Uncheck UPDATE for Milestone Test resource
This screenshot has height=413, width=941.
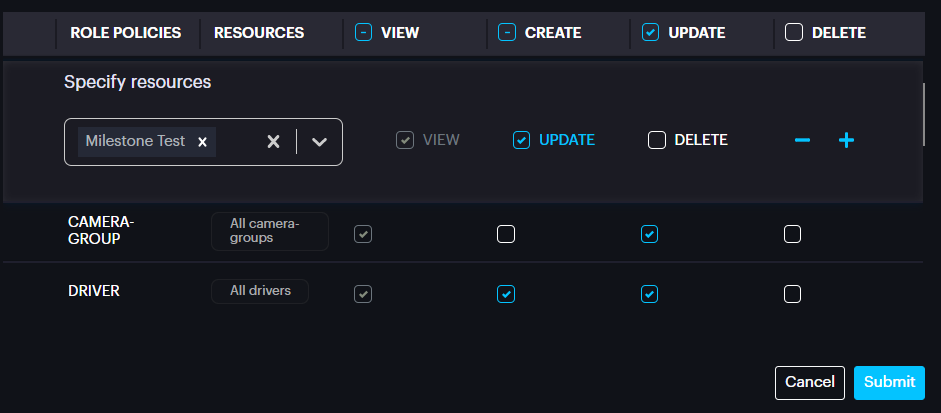pos(521,140)
